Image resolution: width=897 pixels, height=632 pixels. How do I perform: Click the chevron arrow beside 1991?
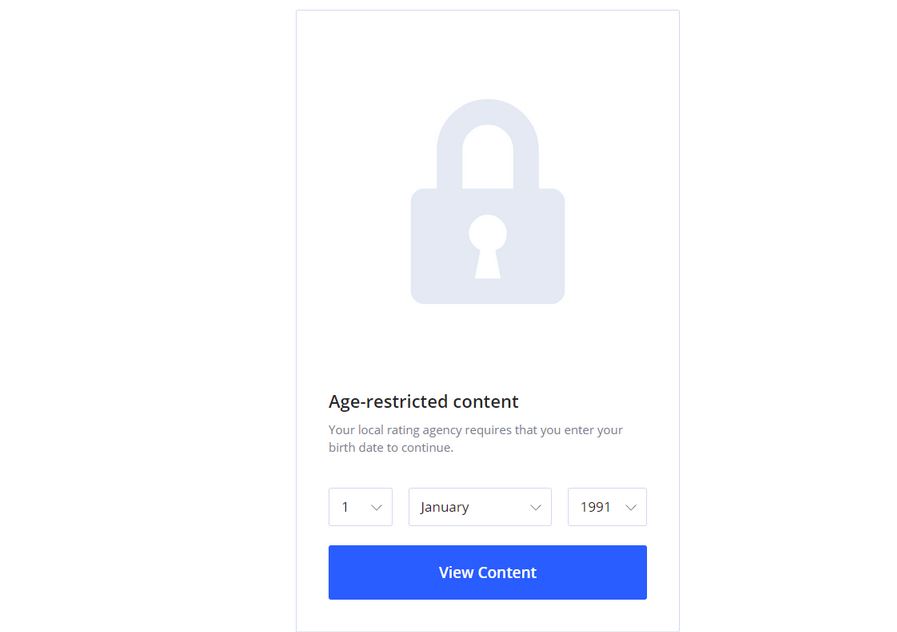coord(630,507)
